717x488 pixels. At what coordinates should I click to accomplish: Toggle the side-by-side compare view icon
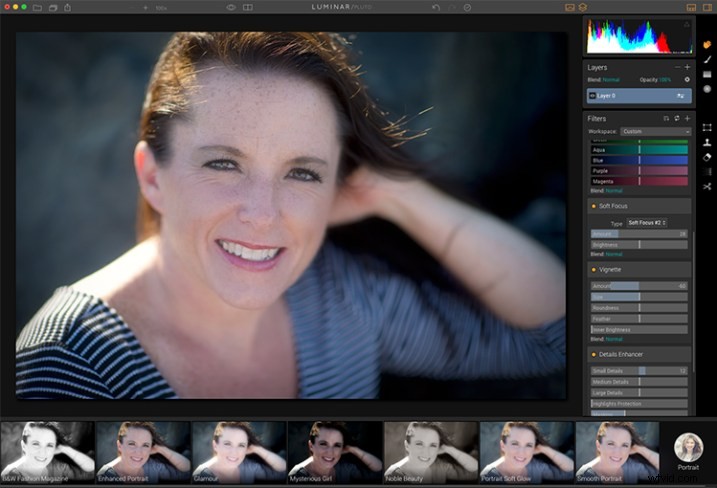248,7
